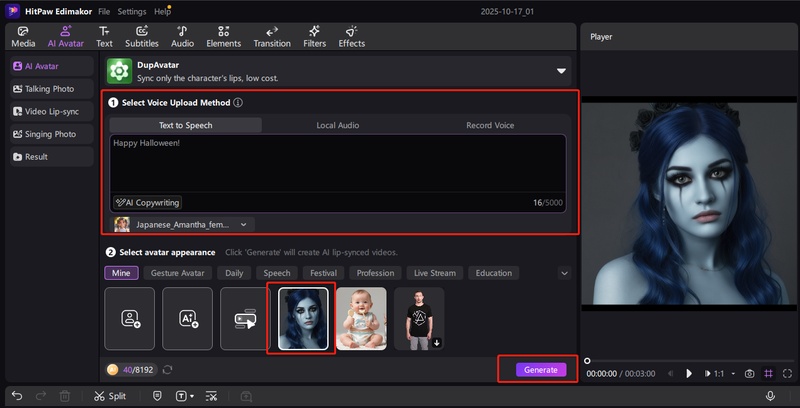Open the Settings menu
800x408 pixels.
click(131, 11)
